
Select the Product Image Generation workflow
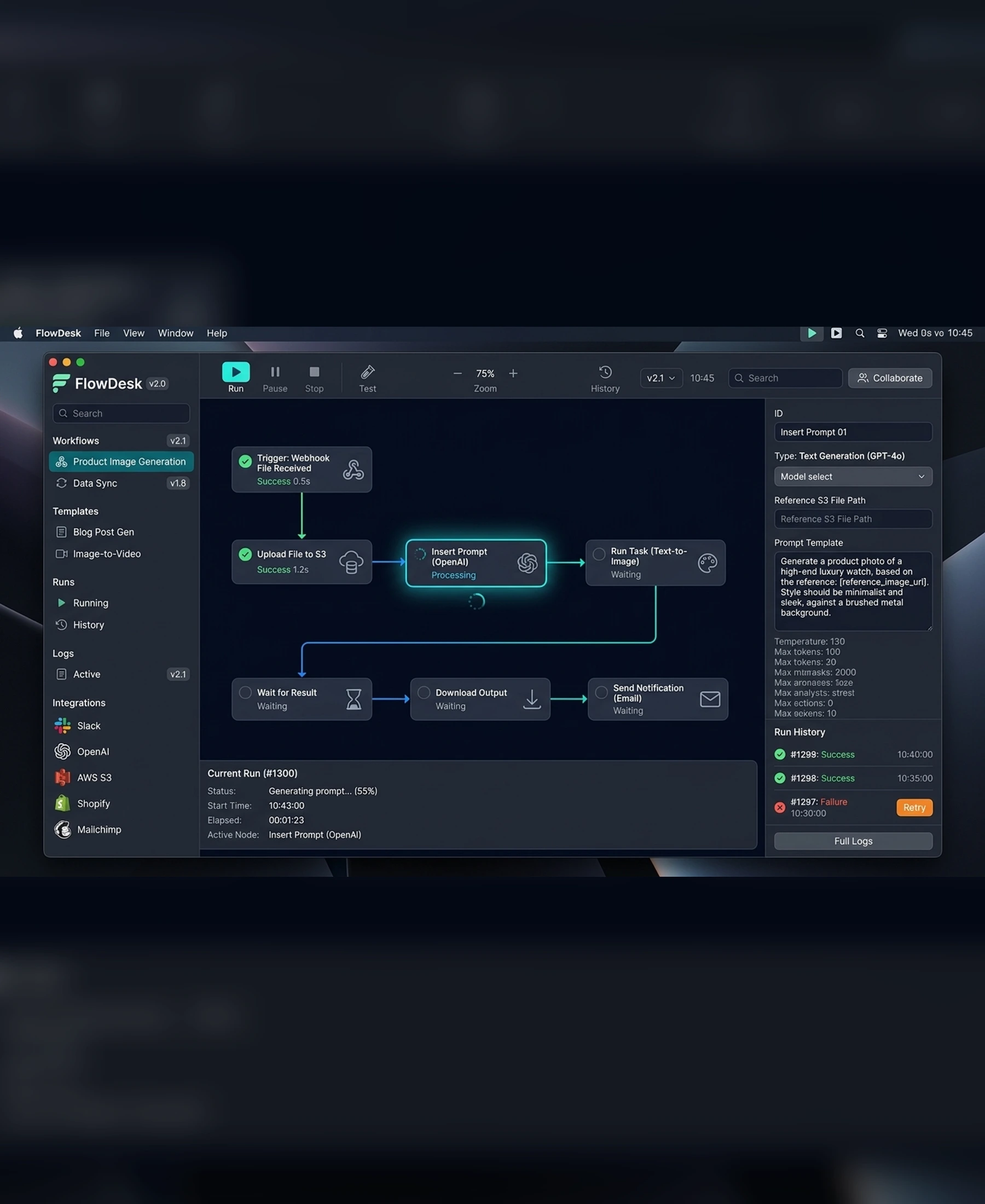click(121, 462)
